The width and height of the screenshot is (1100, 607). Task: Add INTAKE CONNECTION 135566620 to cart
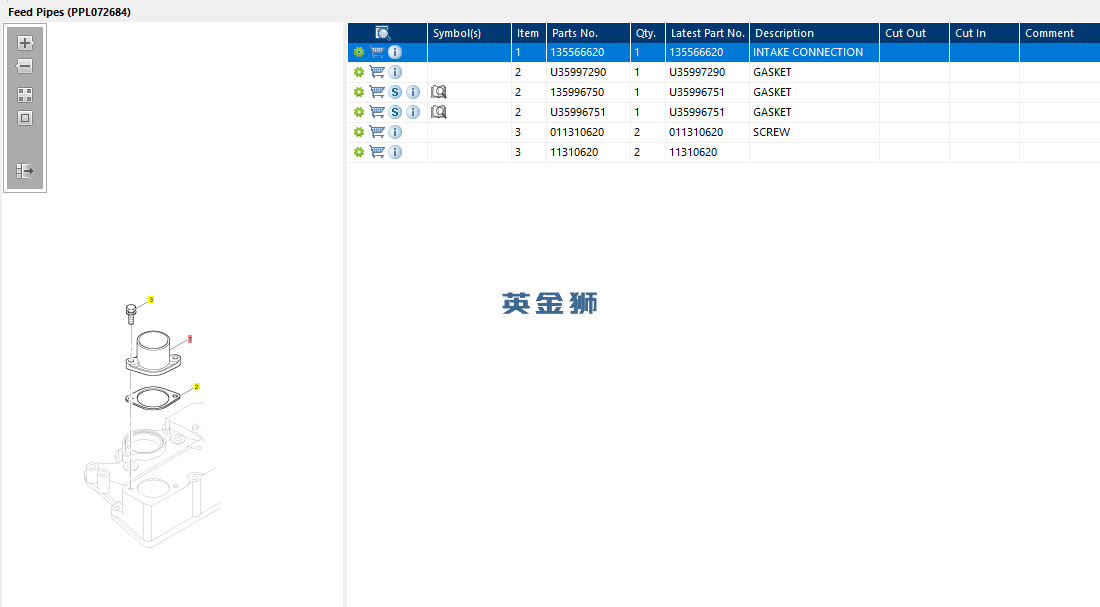377,52
